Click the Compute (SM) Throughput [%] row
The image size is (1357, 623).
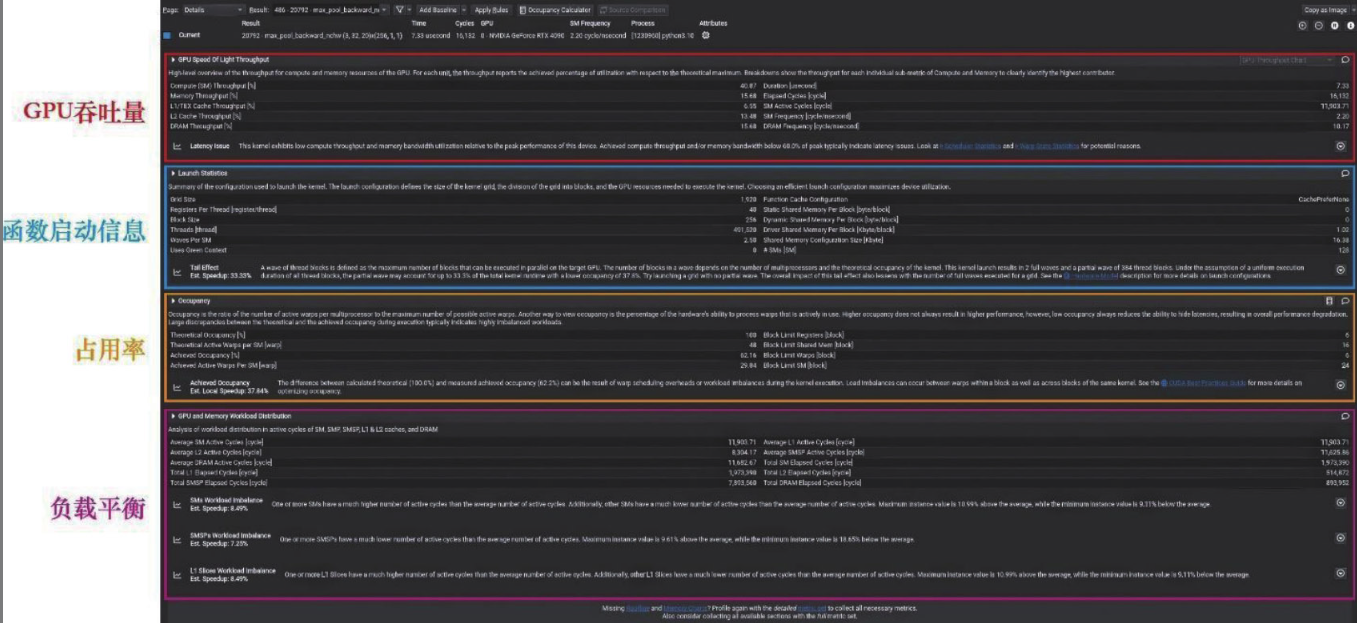tap(462, 86)
